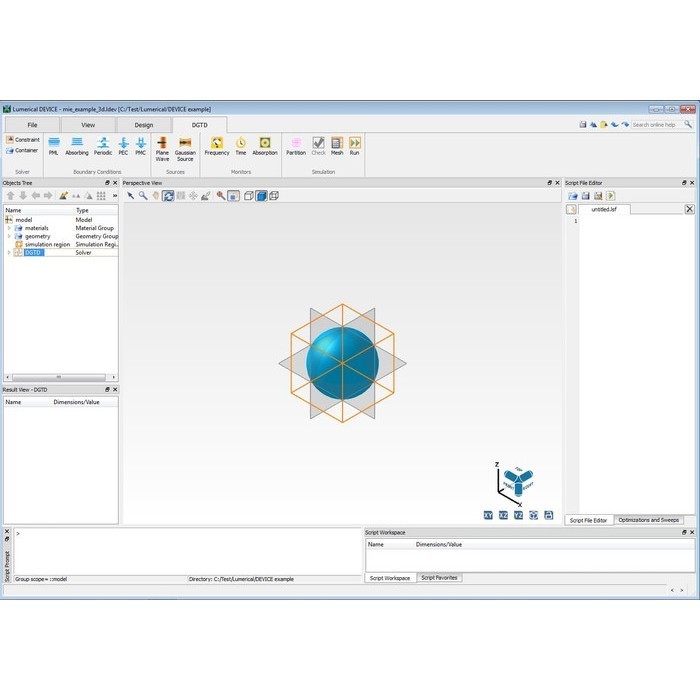
Task: Insert a Plane Wave source
Action: (162, 149)
